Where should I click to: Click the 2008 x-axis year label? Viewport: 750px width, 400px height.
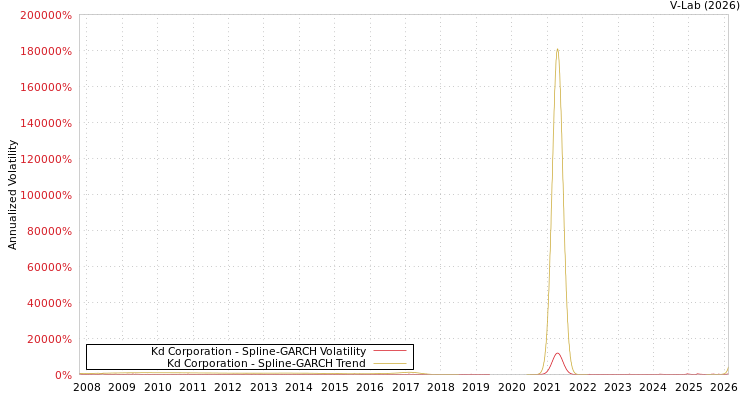click(87, 387)
